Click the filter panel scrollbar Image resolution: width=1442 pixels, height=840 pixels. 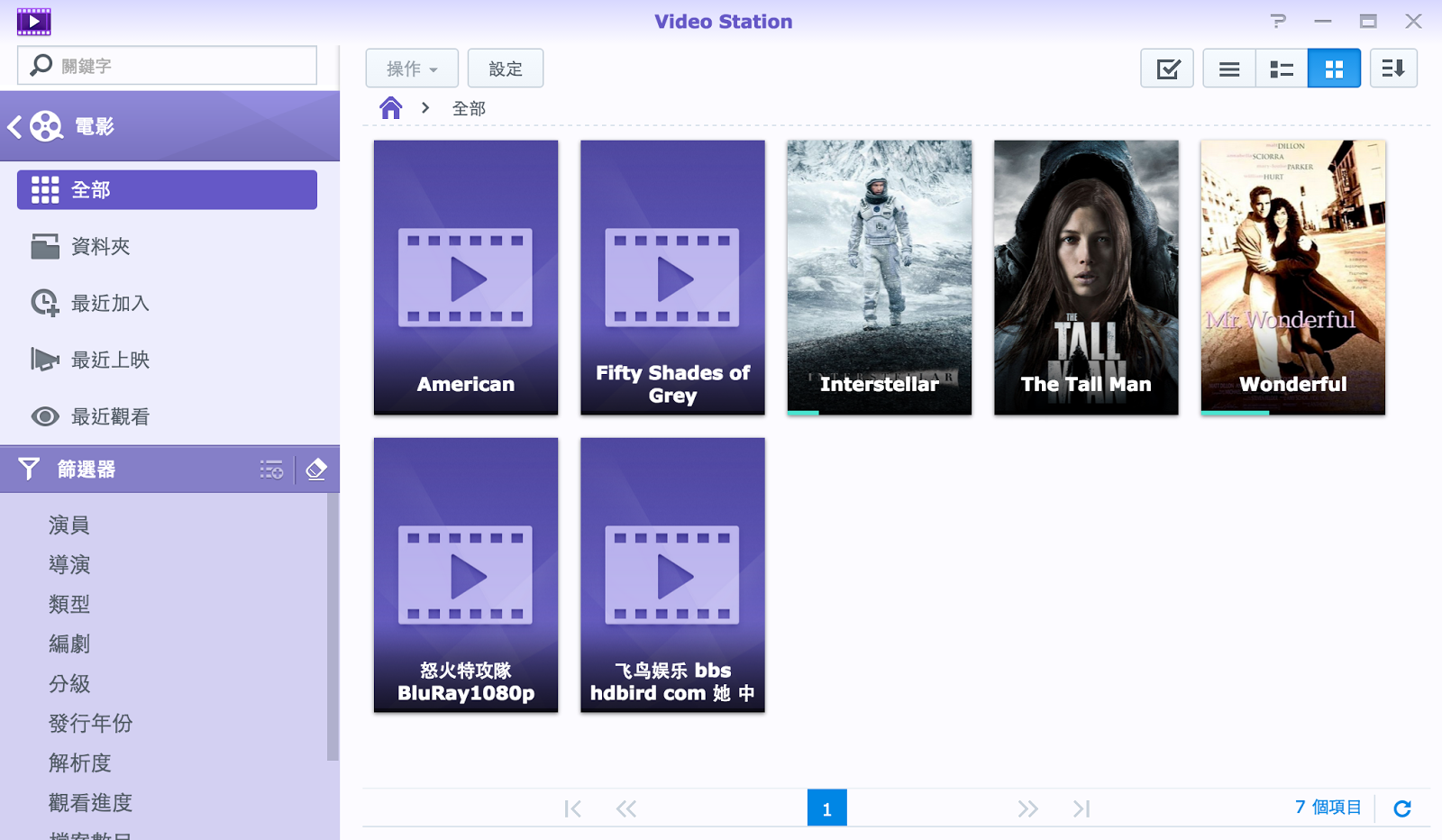(333, 626)
